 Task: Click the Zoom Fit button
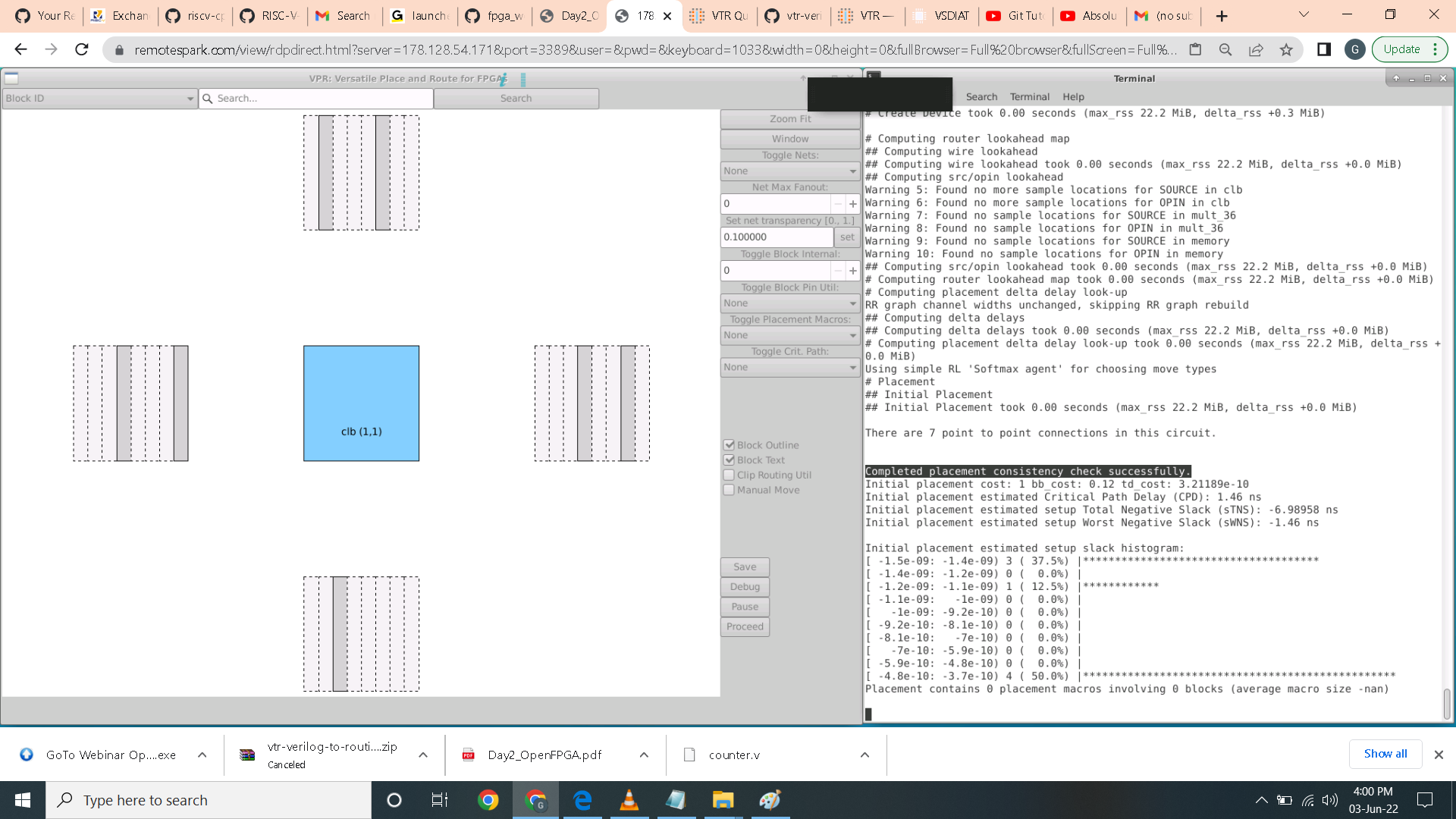click(789, 119)
